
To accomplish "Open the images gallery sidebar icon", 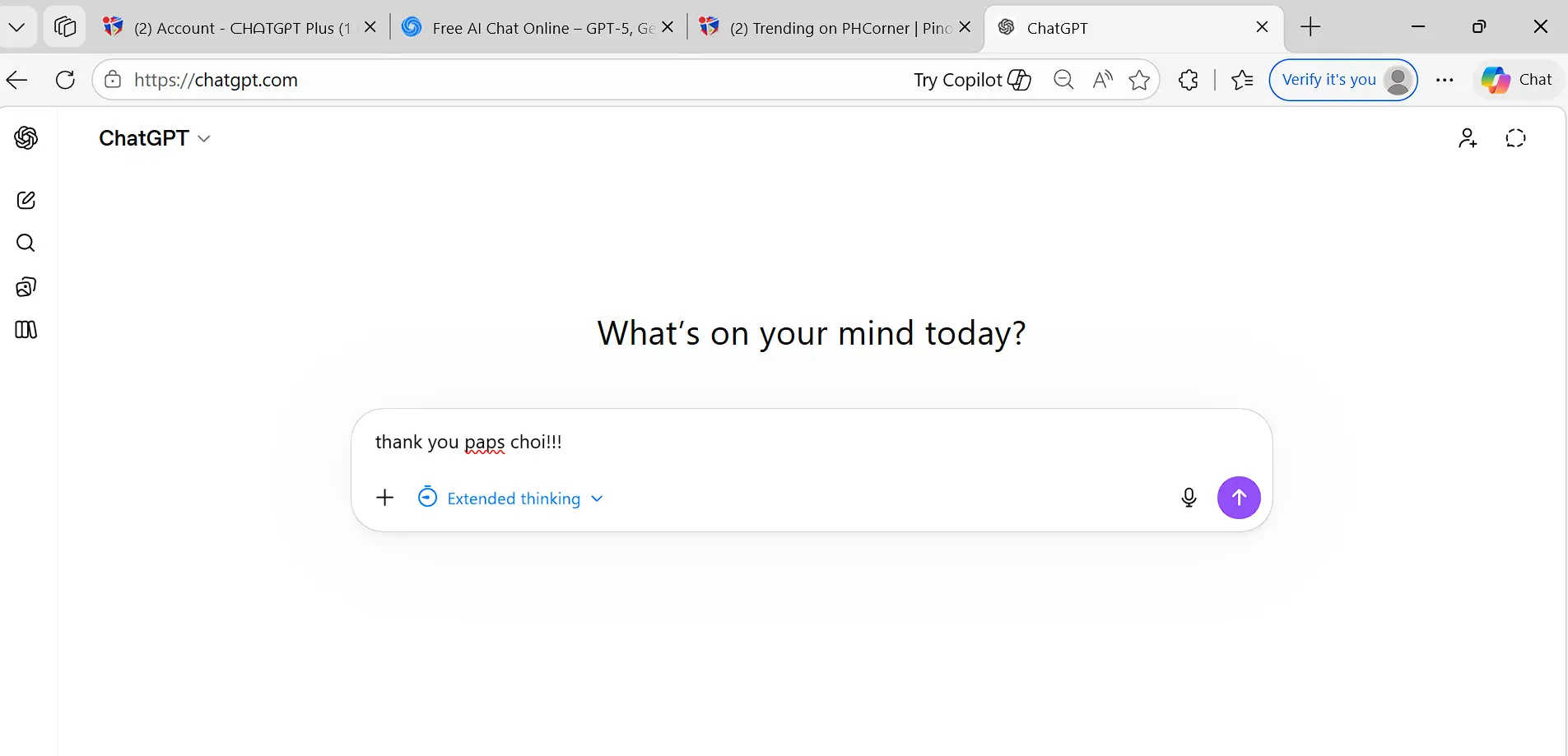I will (x=26, y=286).
